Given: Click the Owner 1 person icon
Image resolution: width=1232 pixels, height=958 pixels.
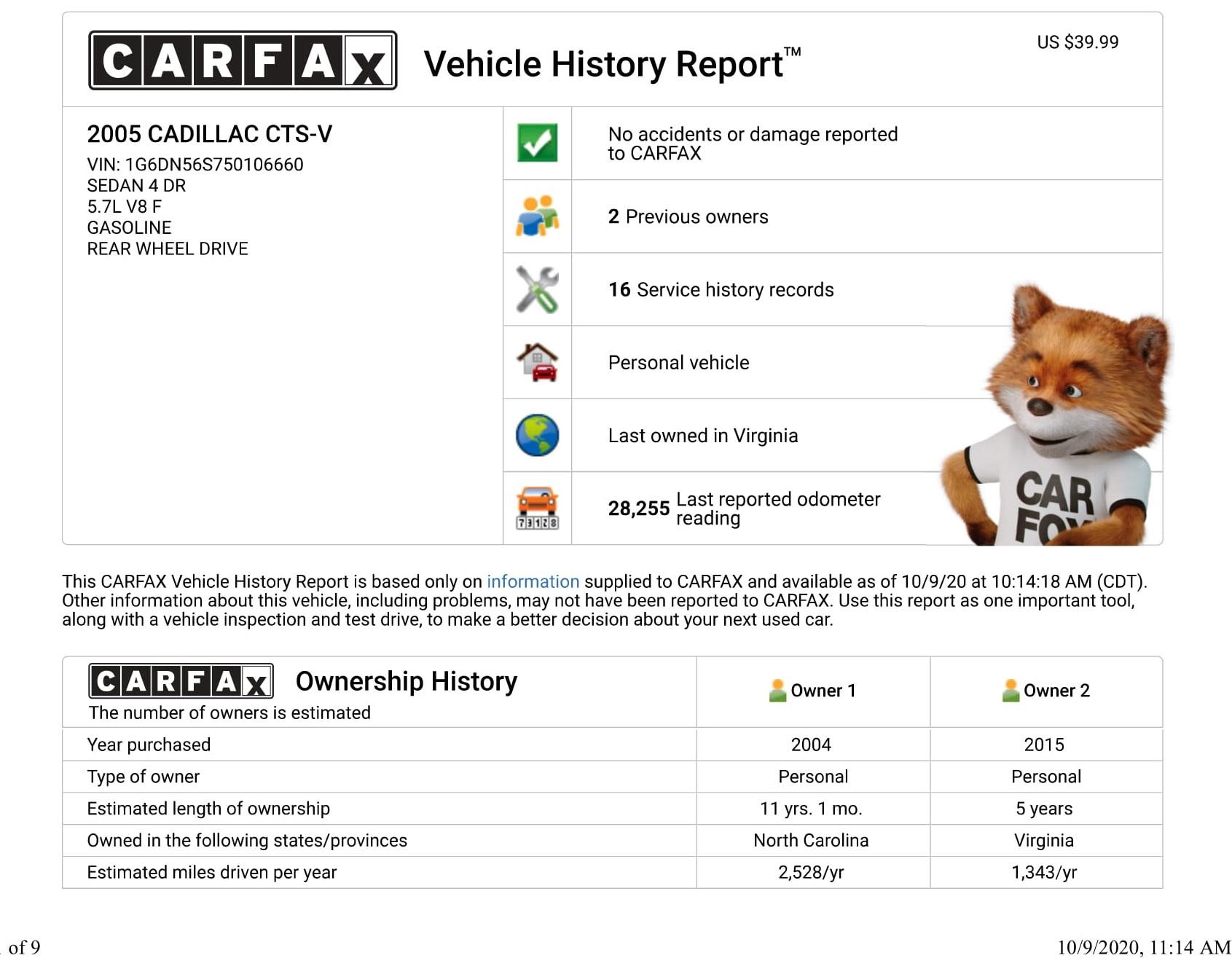Looking at the screenshot, I should pos(777,690).
